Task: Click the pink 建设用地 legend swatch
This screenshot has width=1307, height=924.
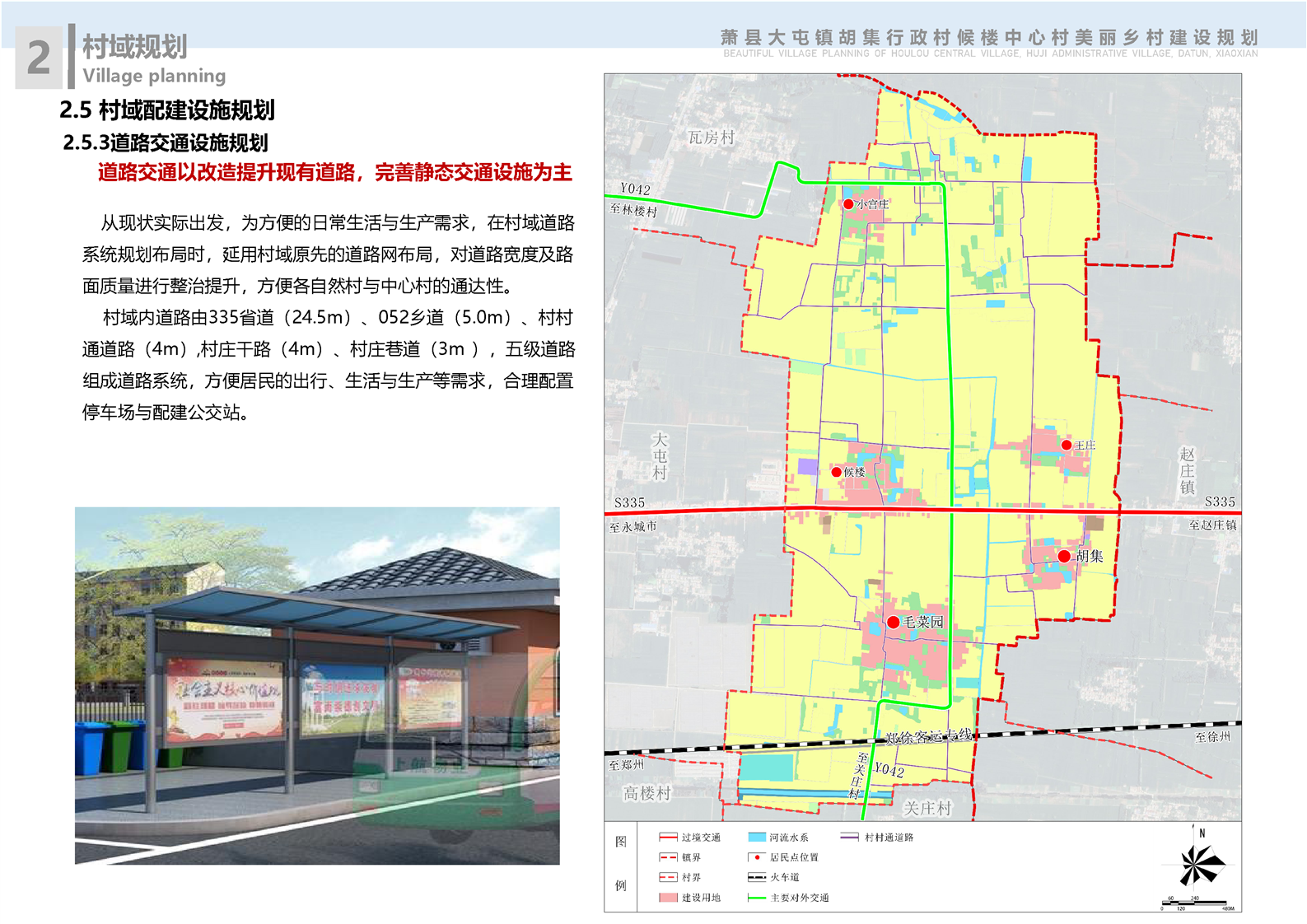Action: click(x=668, y=898)
